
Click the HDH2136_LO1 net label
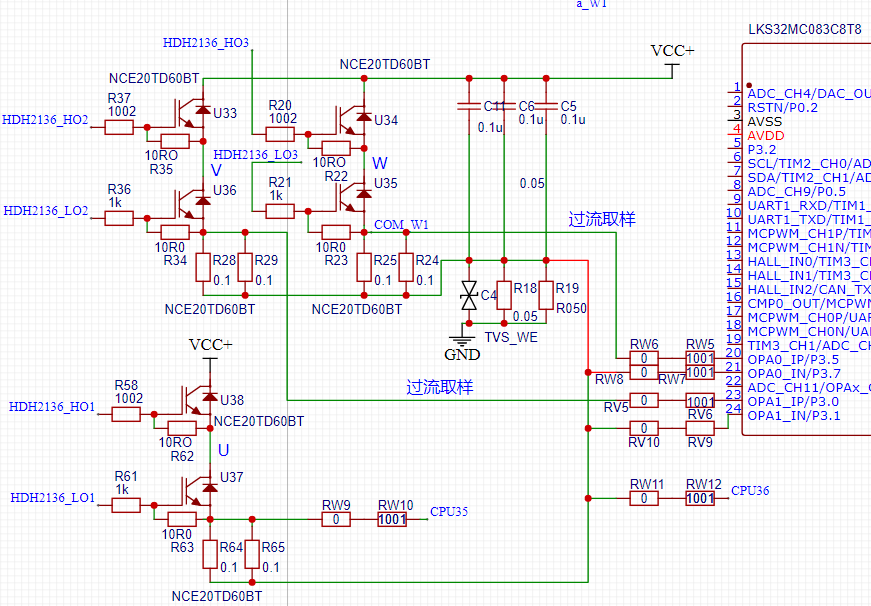tap(53, 497)
